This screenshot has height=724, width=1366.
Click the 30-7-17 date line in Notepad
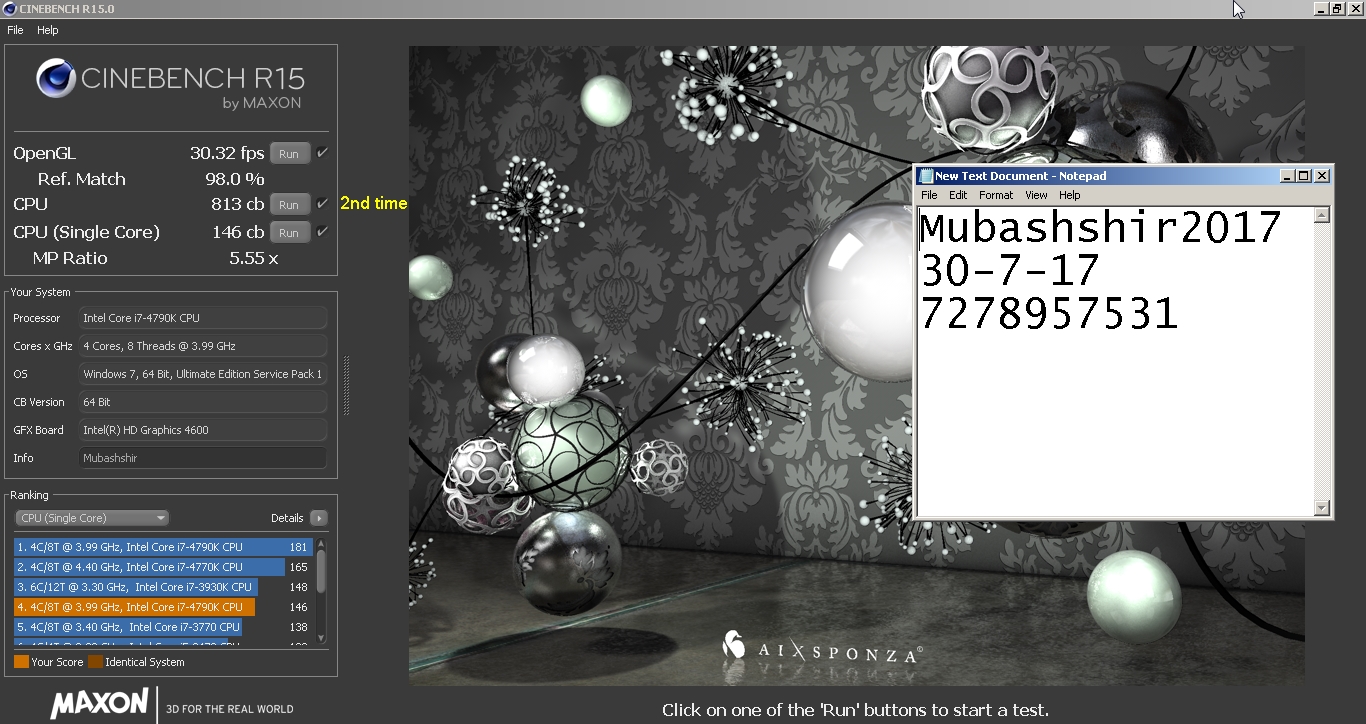pyautogui.click(x=1010, y=271)
